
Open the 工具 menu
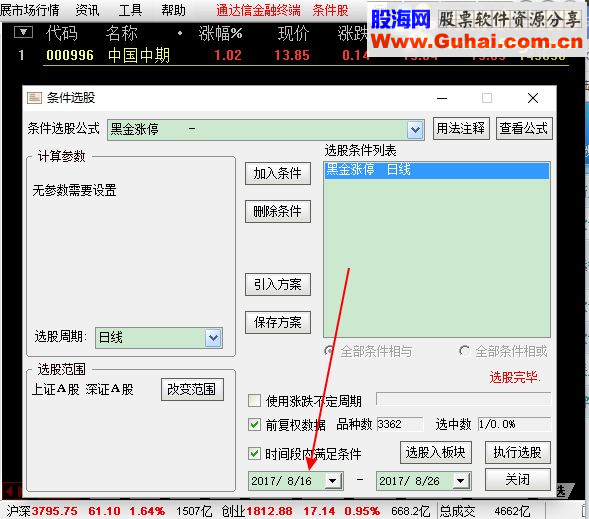(130, 10)
